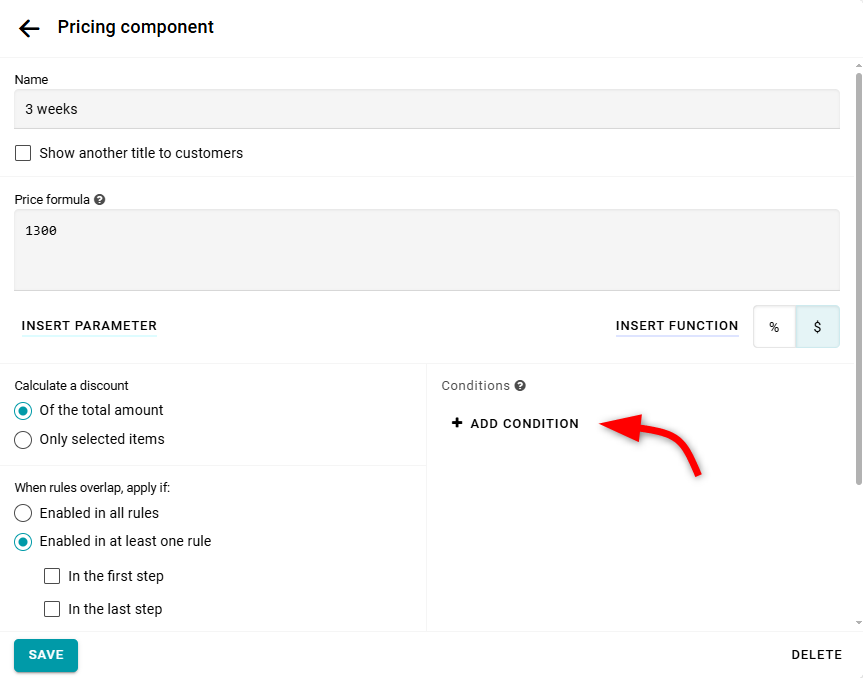Switch to dollar price mode

tap(817, 327)
